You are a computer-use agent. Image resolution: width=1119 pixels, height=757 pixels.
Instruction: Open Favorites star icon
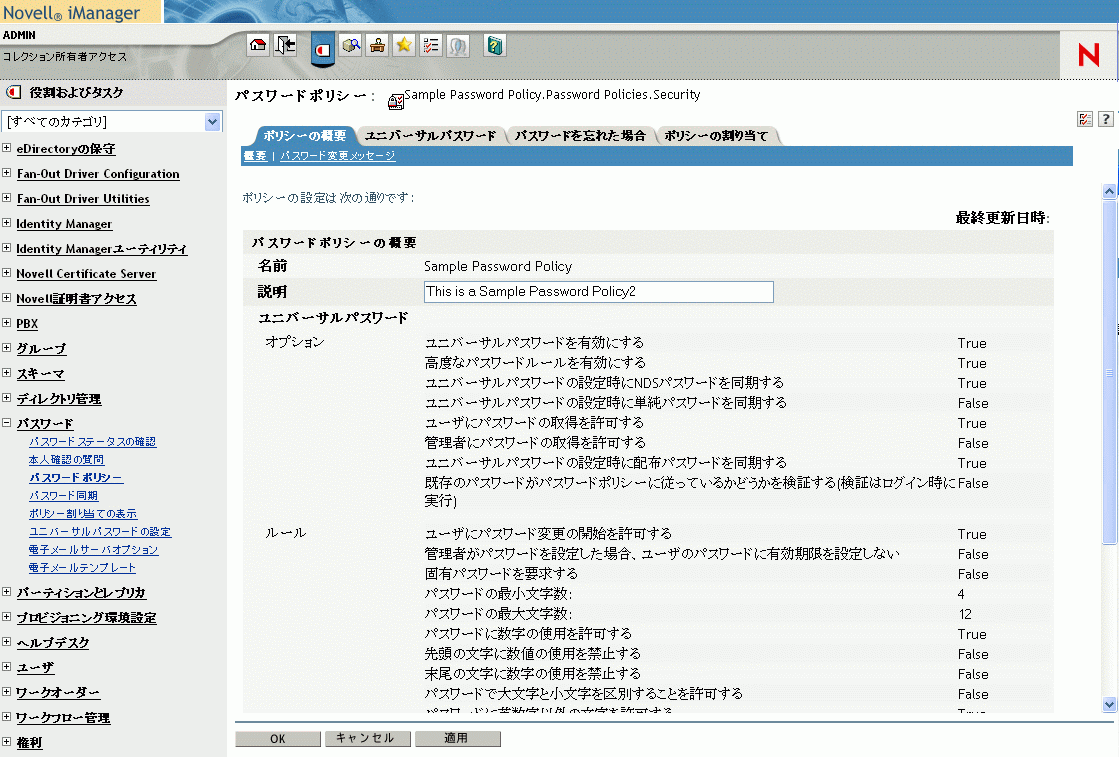404,46
